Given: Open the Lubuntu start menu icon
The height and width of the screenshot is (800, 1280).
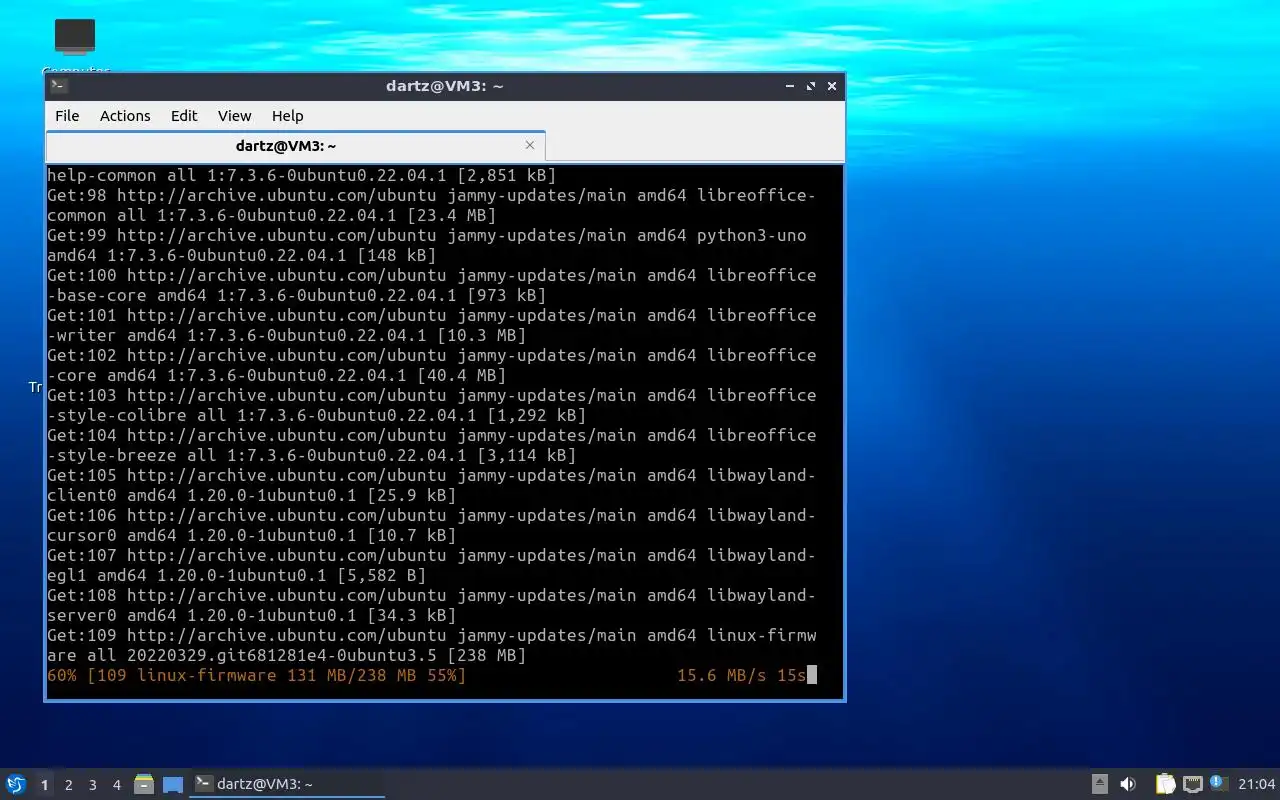Looking at the screenshot, I should (x=15, y=784).
